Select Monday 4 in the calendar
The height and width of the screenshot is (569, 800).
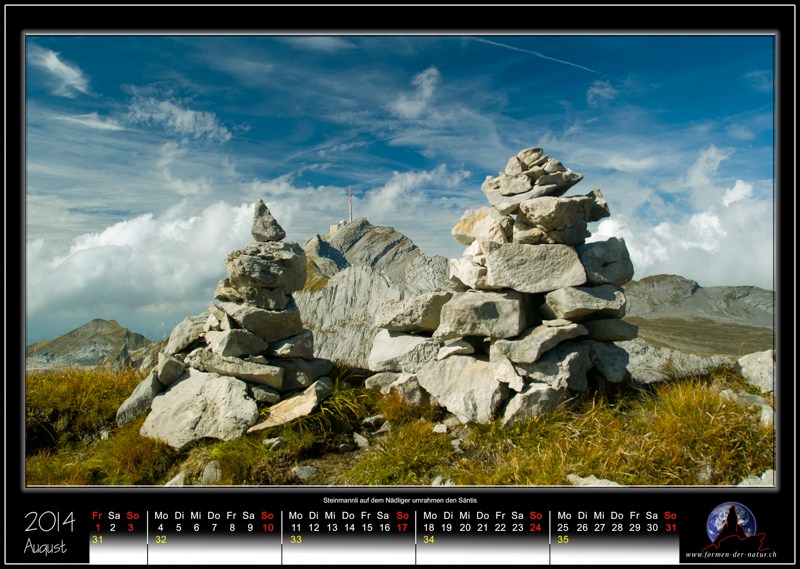click(160, 527)
